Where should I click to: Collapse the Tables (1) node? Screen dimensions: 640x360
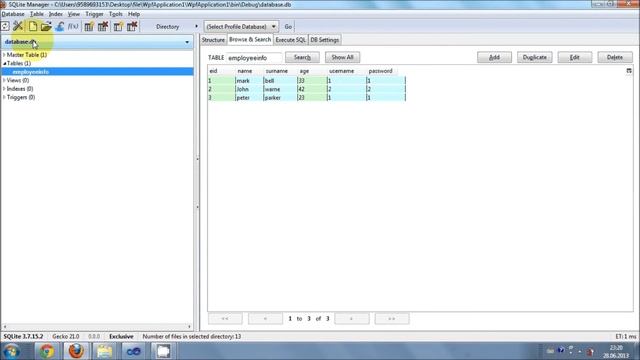(x=4, y=63)
